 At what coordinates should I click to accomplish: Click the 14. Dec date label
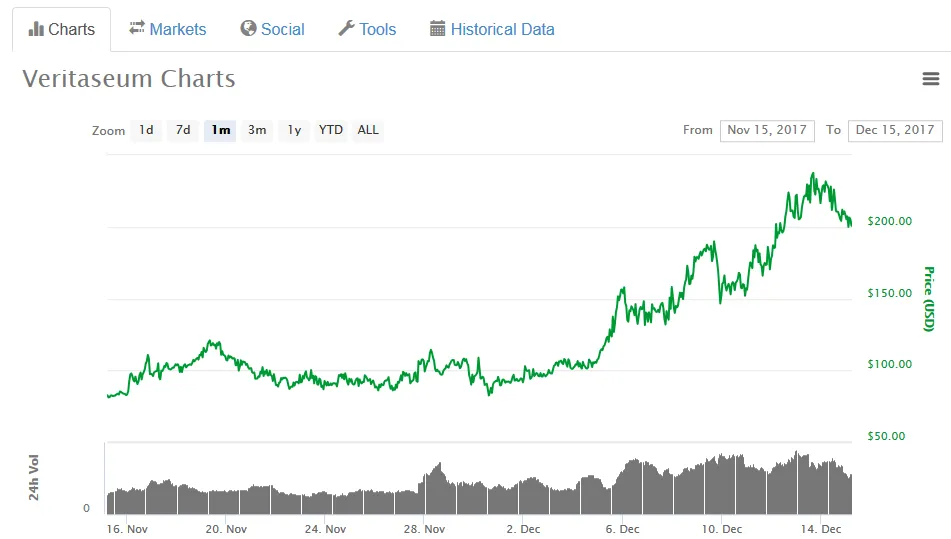coord(821,529)
